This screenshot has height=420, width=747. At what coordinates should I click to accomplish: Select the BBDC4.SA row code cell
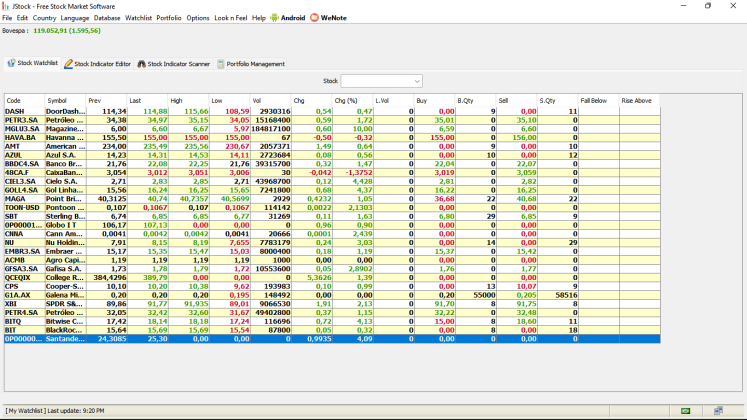tap(25, 164)
